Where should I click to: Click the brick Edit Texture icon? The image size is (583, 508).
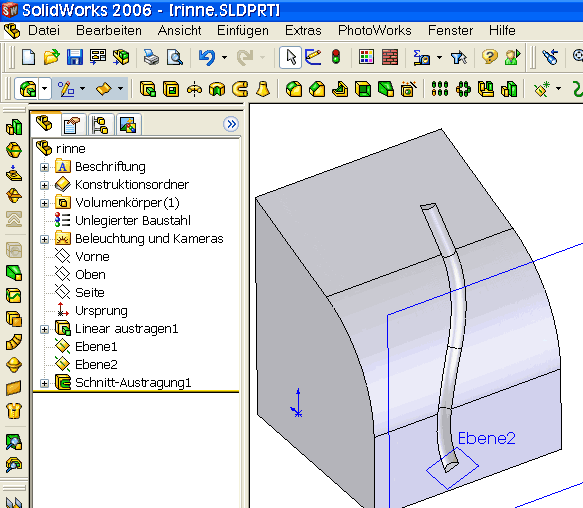click(390, 57)
